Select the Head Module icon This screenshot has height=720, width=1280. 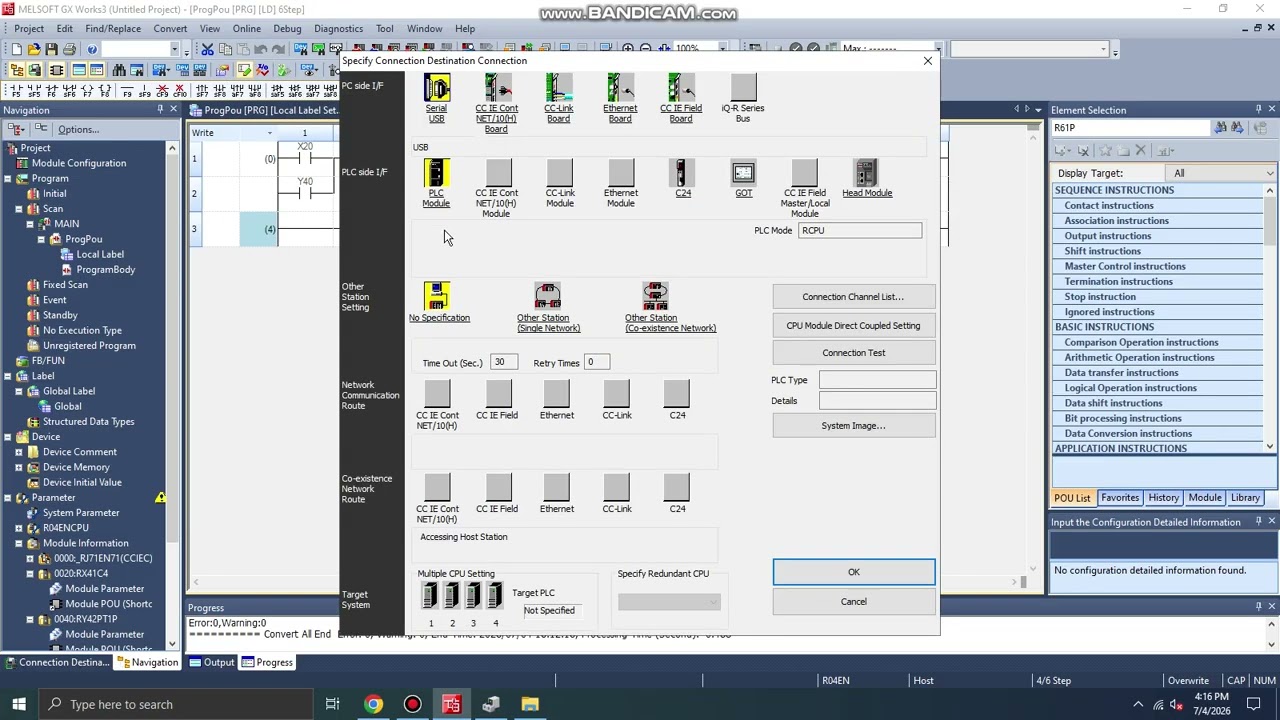tap(866, 174)
